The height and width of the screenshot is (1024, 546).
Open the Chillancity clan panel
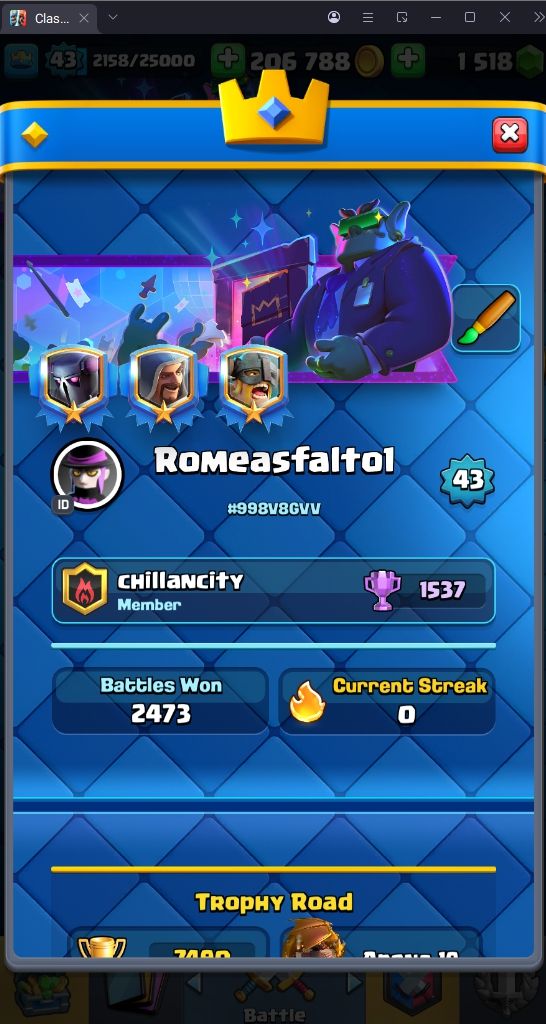point(273,590)
